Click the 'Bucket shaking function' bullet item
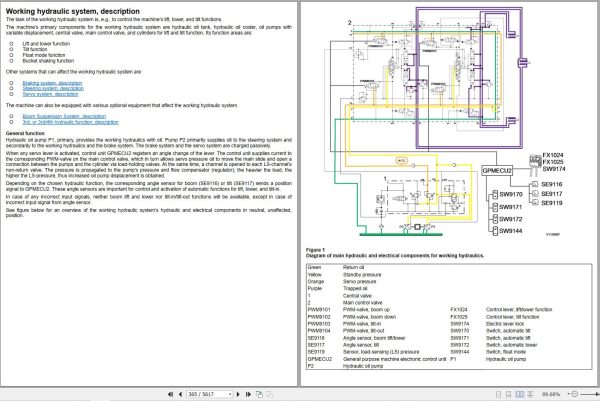The width and height of the screenshot is (600, 401). tap(48, 61)
